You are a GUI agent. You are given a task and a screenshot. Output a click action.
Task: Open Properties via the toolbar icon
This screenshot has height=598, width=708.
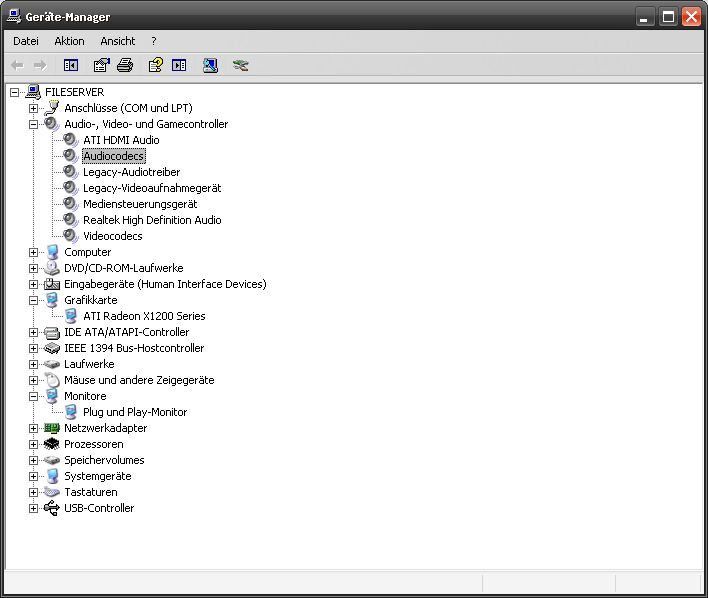point(102,65)
